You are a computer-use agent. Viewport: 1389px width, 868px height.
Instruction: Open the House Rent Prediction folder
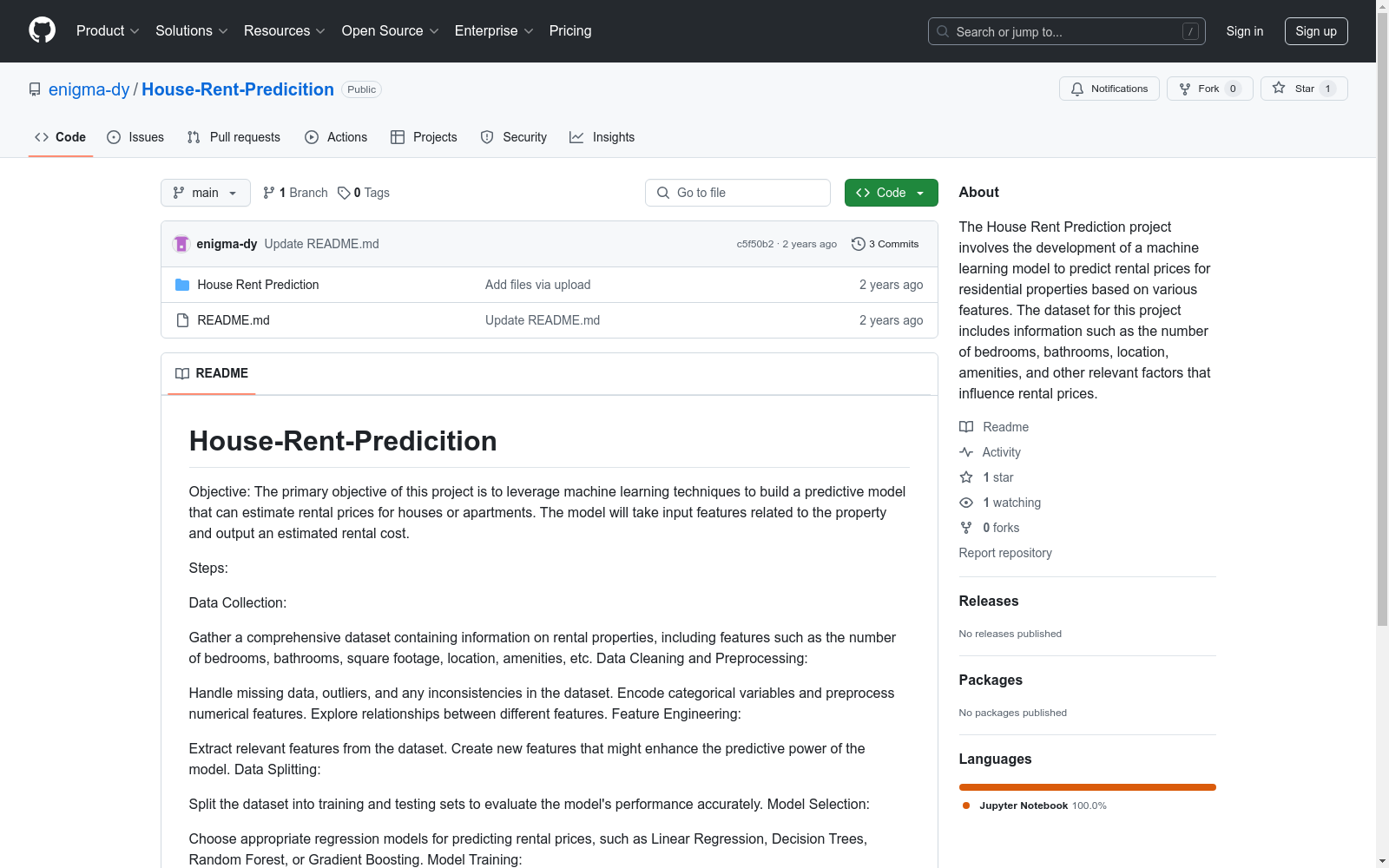(258, 285)
